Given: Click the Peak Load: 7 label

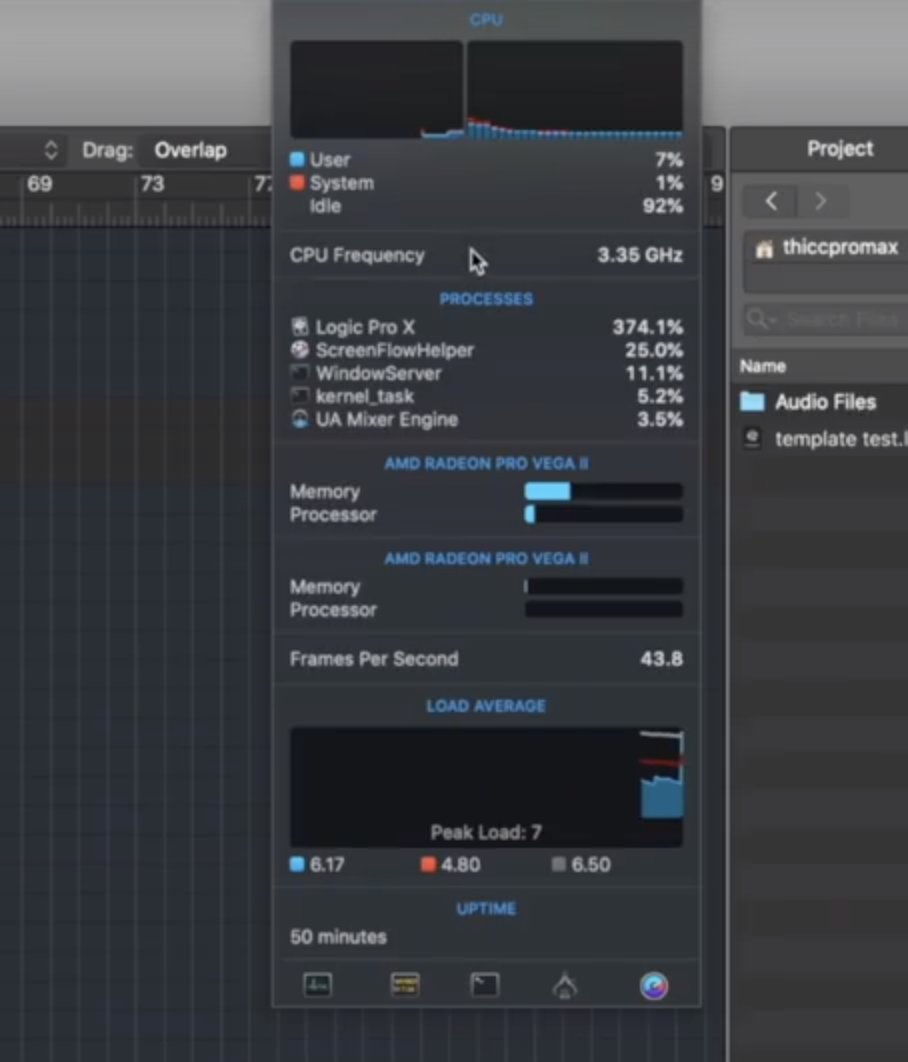Looking at the screenshot, I should click(x=486, y=832).
